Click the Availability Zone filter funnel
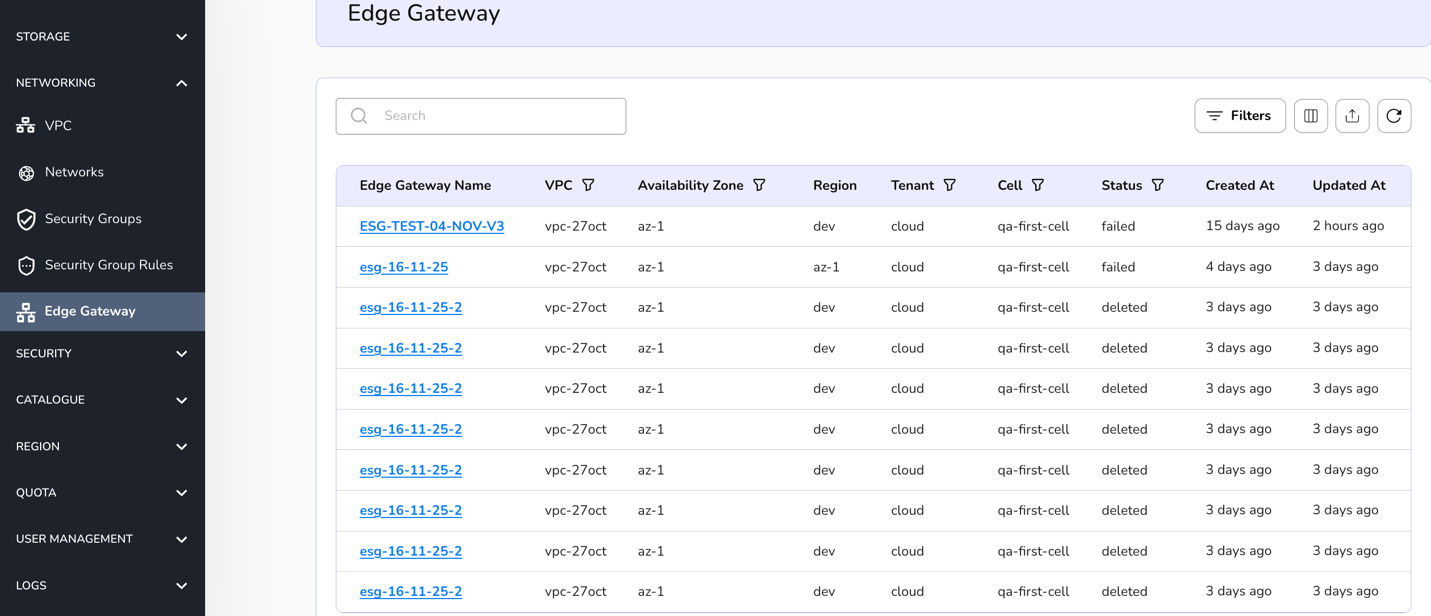 pyautogui.click(x=759, y=185)
